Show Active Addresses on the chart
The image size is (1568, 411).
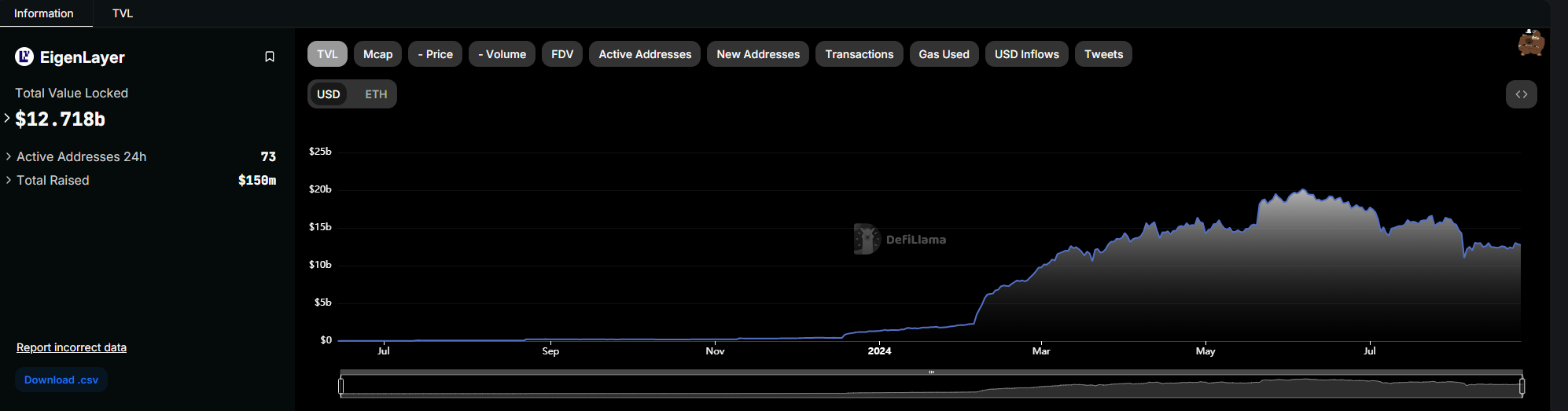(645, 54)
